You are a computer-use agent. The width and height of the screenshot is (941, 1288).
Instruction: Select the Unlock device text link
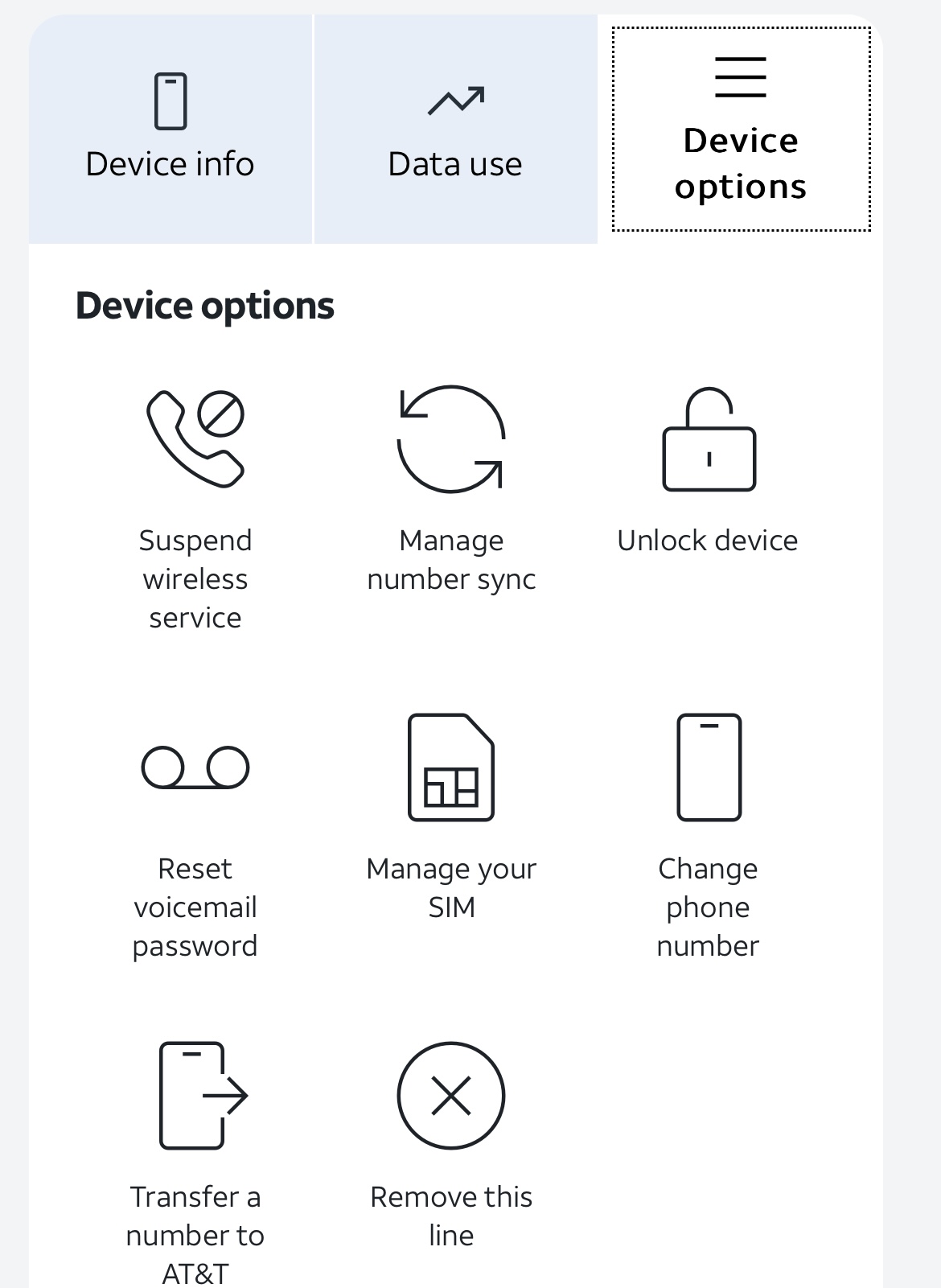(x=708, y=540)
